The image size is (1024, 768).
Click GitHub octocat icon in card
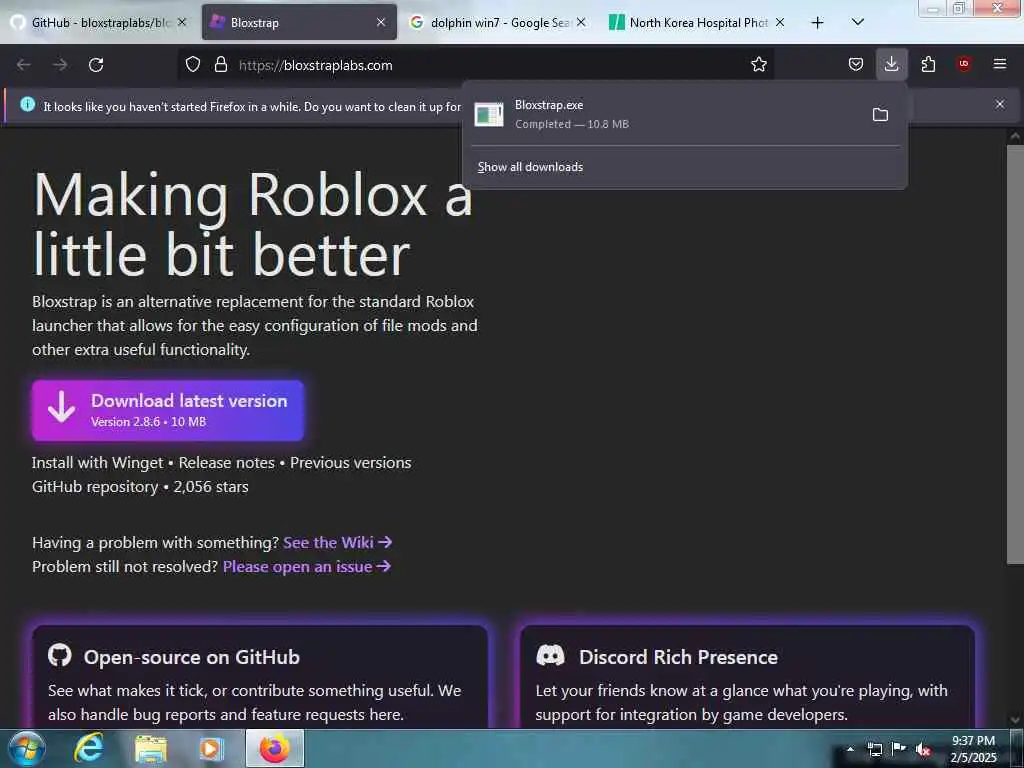[x=60, y=655]
